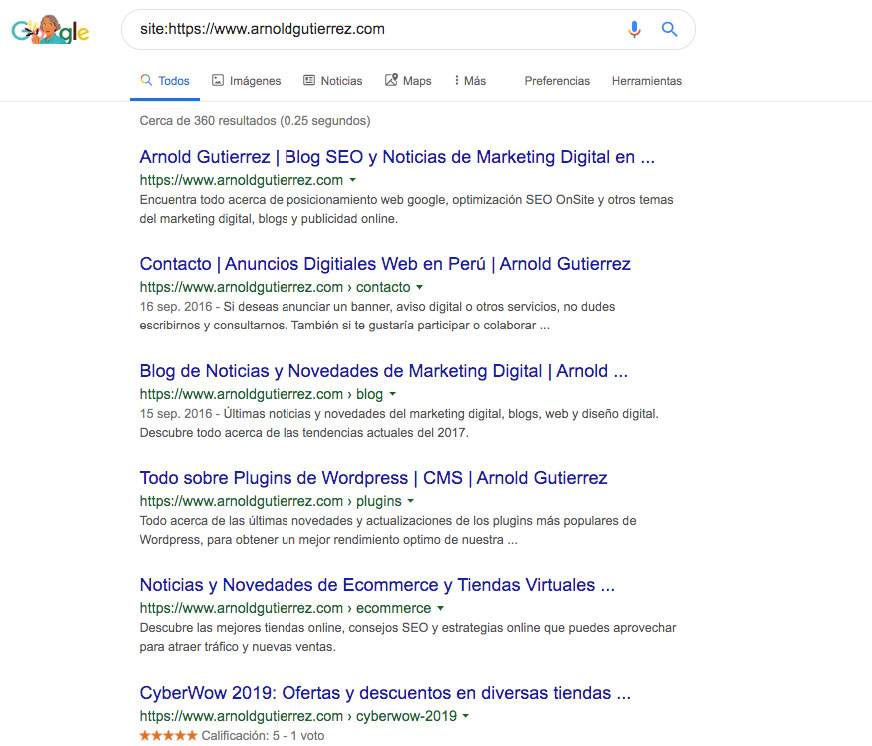Open Todo sobre Plugins de Wordpress result

coord(373,478)
